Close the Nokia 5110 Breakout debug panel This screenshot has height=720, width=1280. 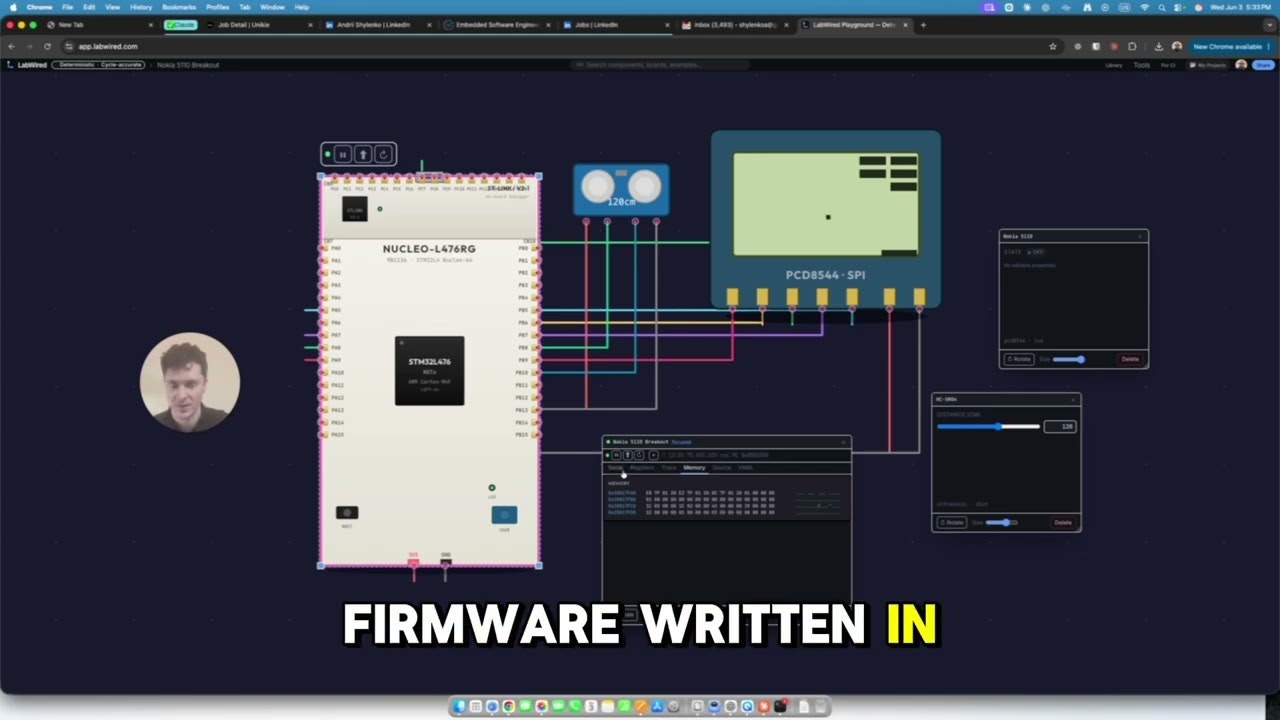click(x=843, y=441)
